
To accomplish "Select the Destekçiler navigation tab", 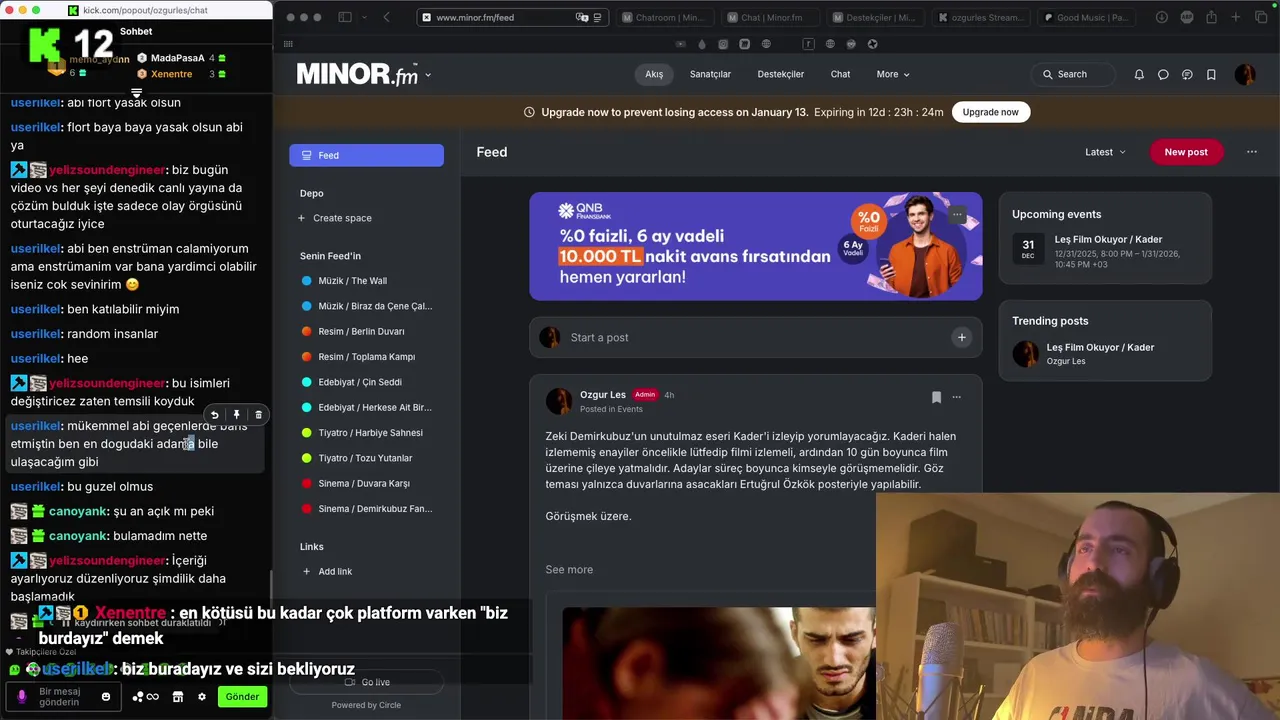I will pos(781,74).
